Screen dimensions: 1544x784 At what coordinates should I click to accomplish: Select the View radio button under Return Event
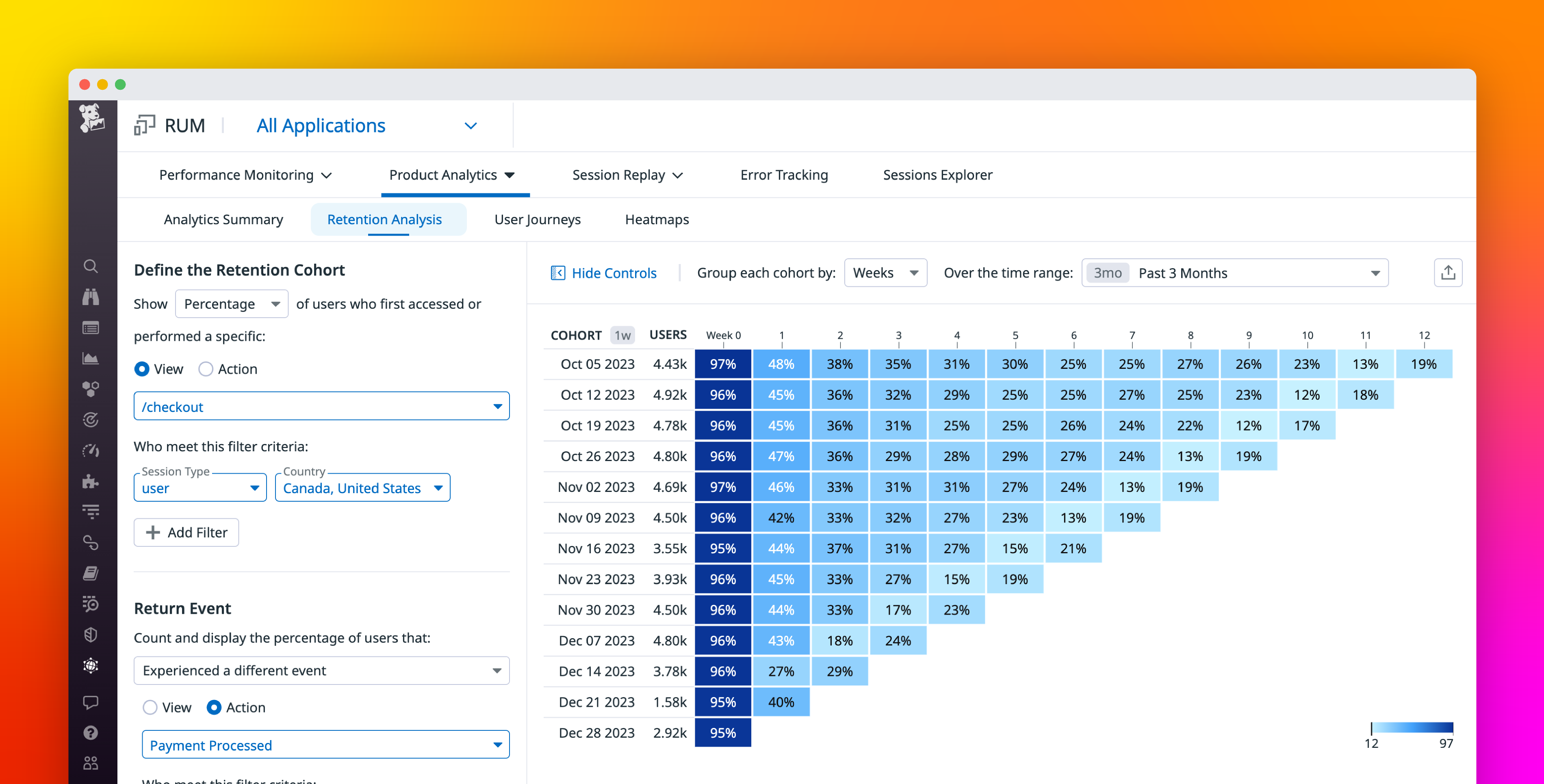point(149,707)
